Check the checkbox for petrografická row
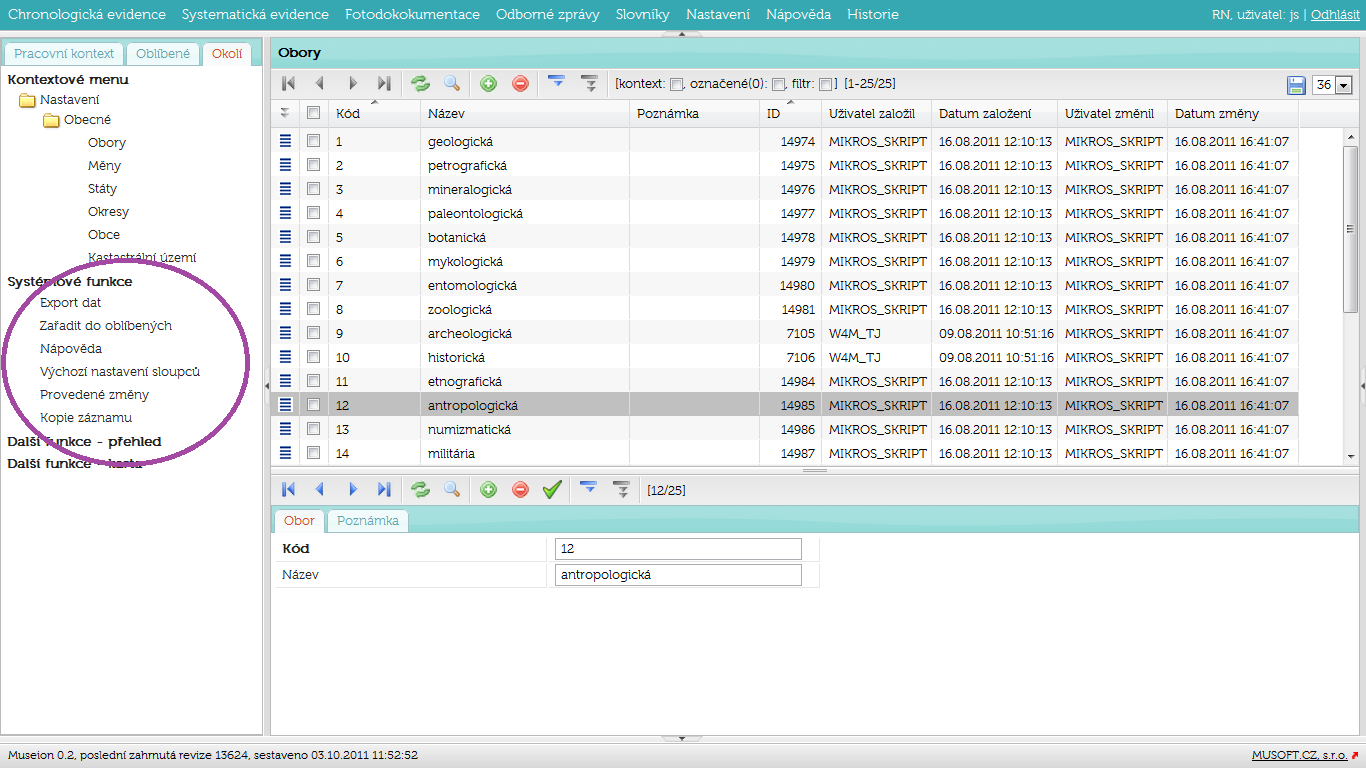The image size is (1366, 768). 313,165
